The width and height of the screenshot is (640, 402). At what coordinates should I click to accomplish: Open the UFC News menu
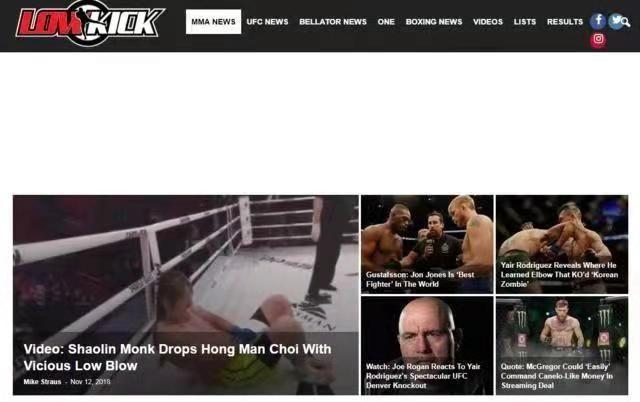pos(267,22)
